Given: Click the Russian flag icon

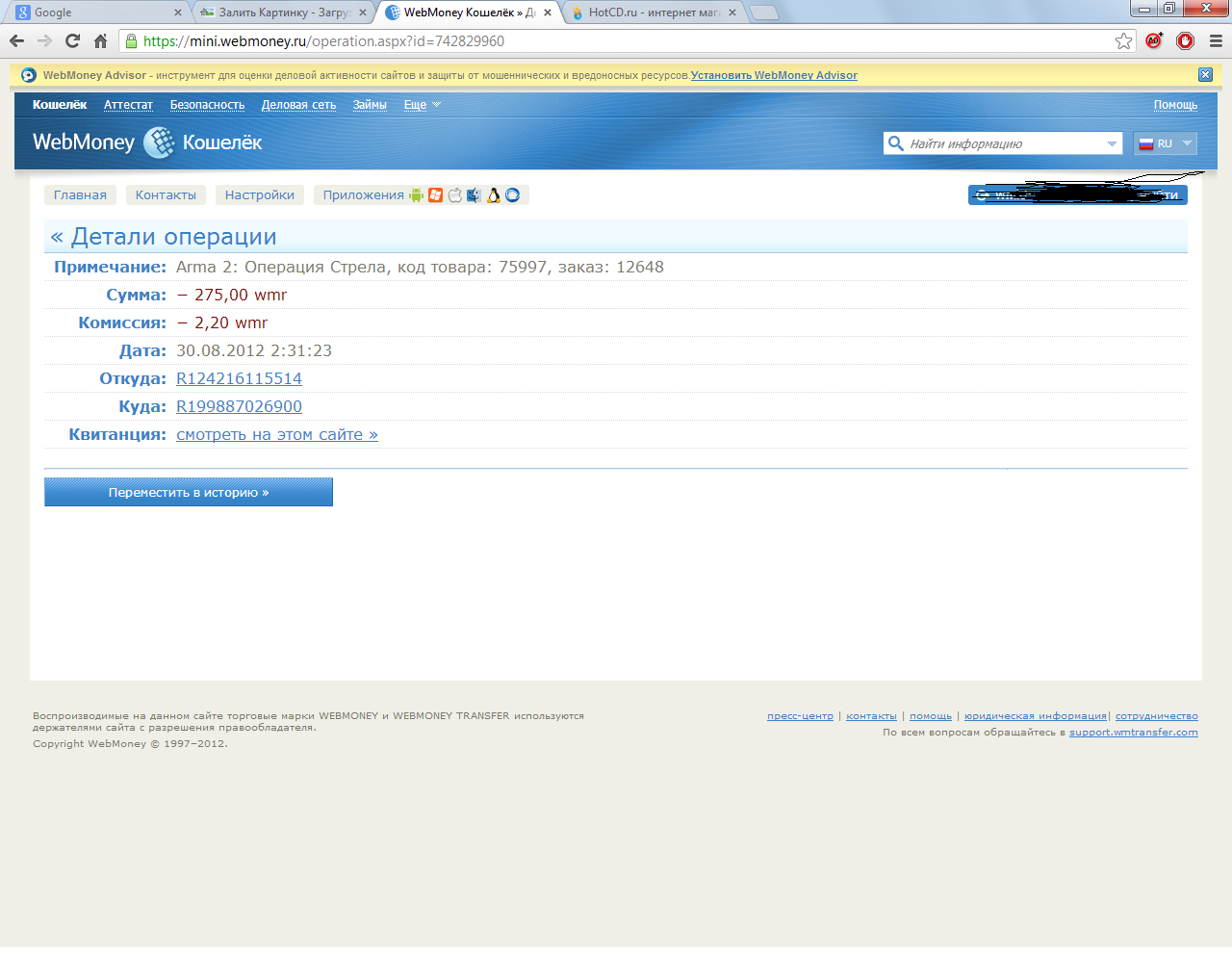Looking at the screenshot, I should 1146,143.
